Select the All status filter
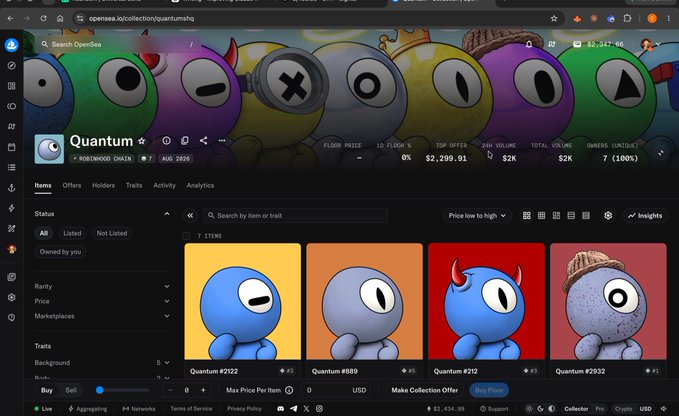This screenshot has width=679, height=416. coord(44,233)
